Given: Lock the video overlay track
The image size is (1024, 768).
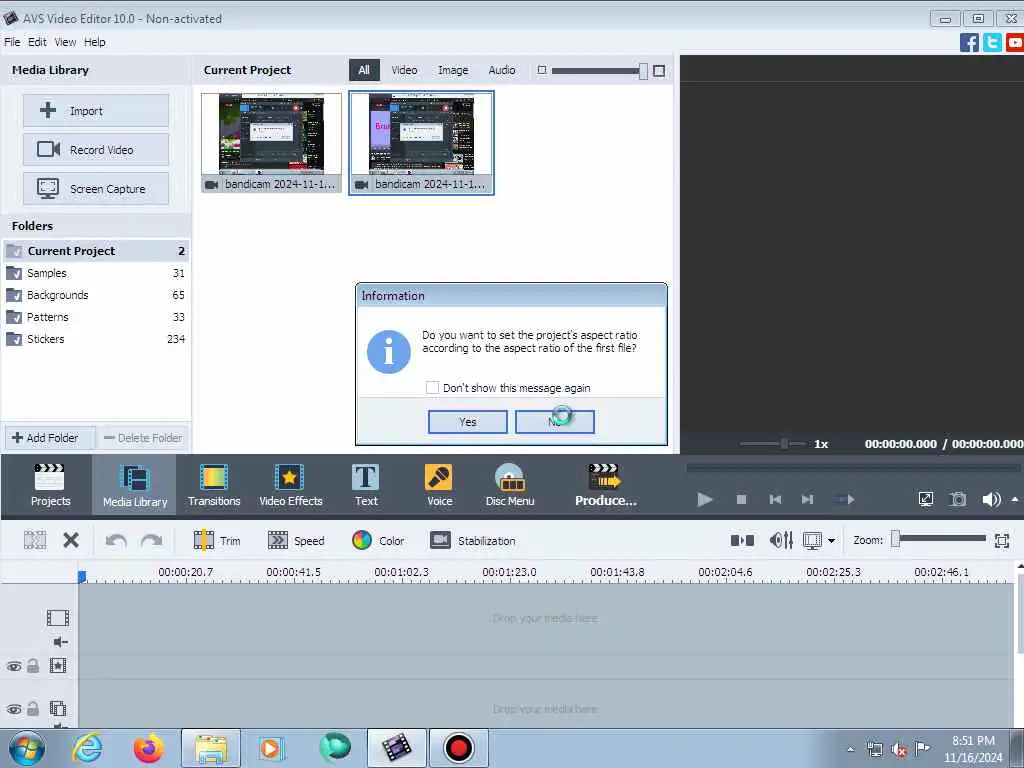Looking at the screenshot, I should pyautogui.click(x=33, y=709).
